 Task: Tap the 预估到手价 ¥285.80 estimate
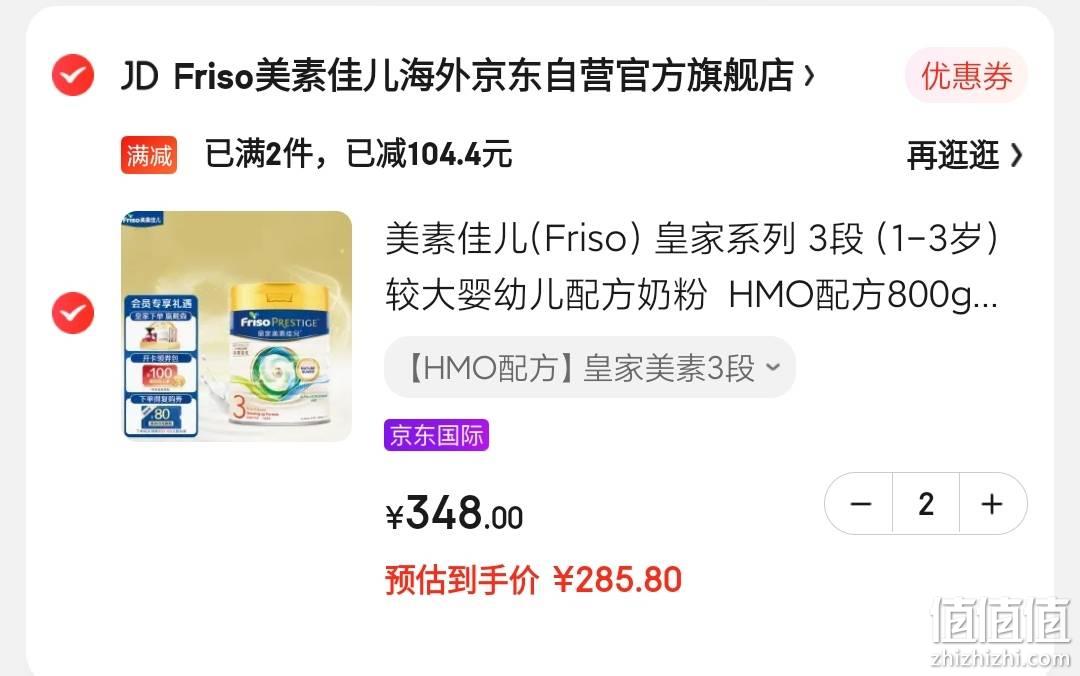534,580
